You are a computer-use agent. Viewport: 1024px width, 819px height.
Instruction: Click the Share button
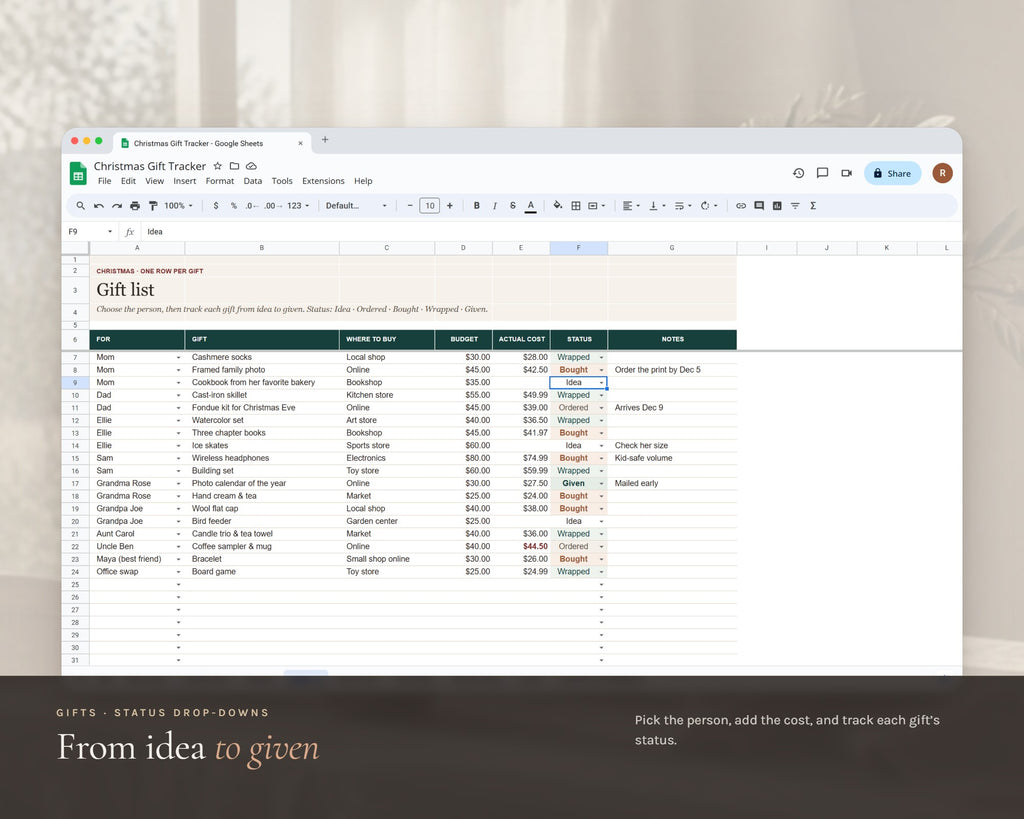[x=892, y=173]
